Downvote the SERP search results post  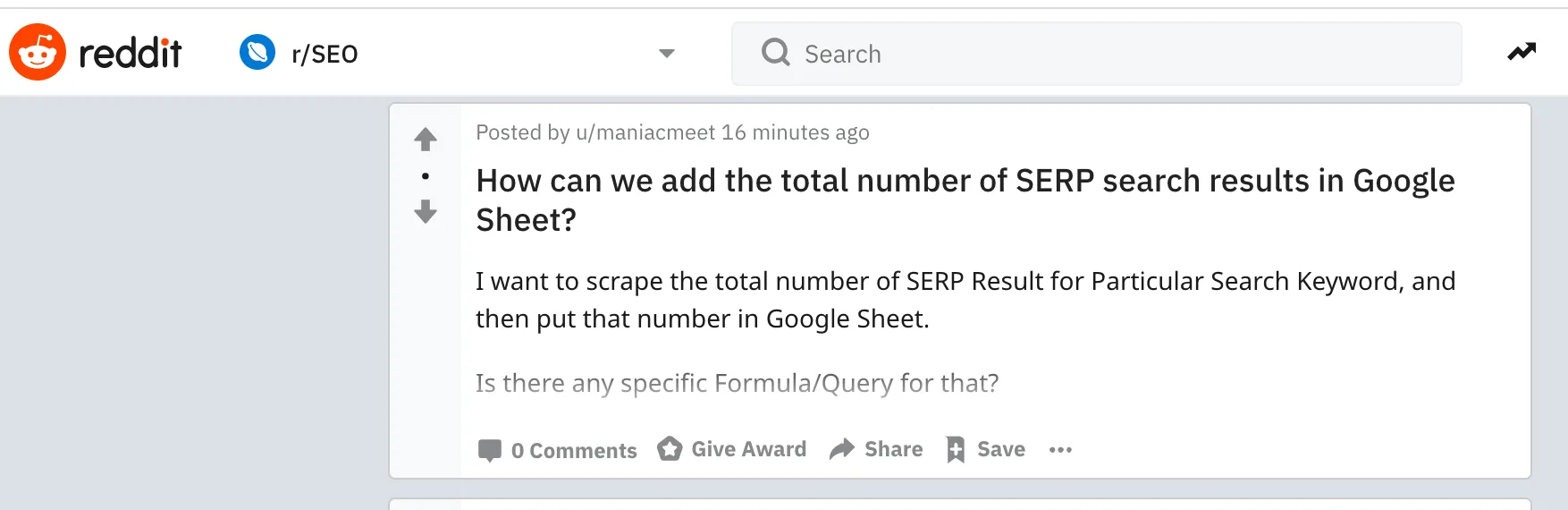[426, 212]
